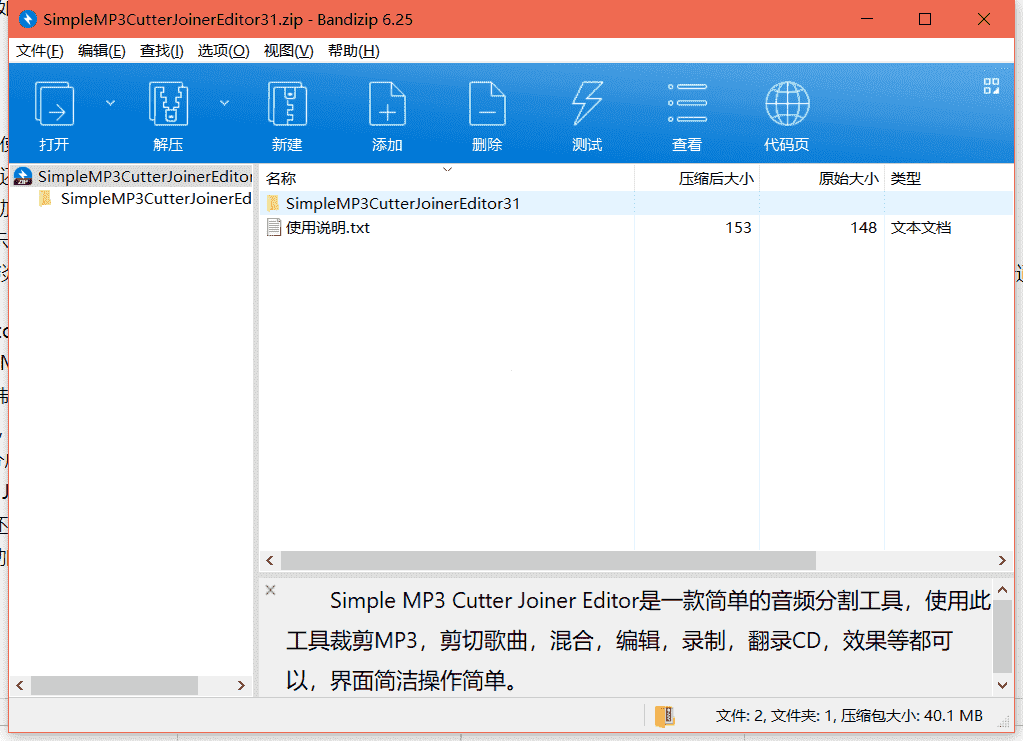Click the status bar file count text
The height and width of the screenshot is (741, 1023).
tap(849, 716)
